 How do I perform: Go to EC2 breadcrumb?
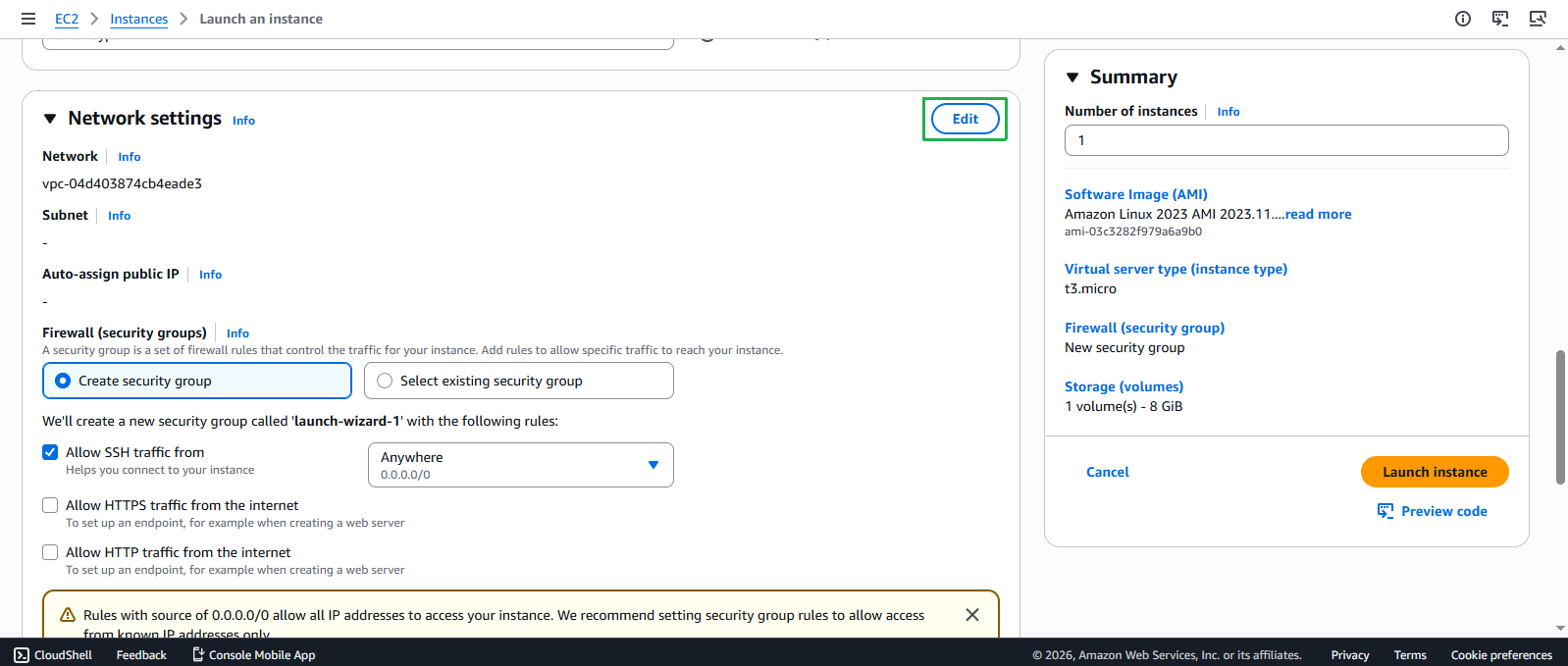click(67, 19)
